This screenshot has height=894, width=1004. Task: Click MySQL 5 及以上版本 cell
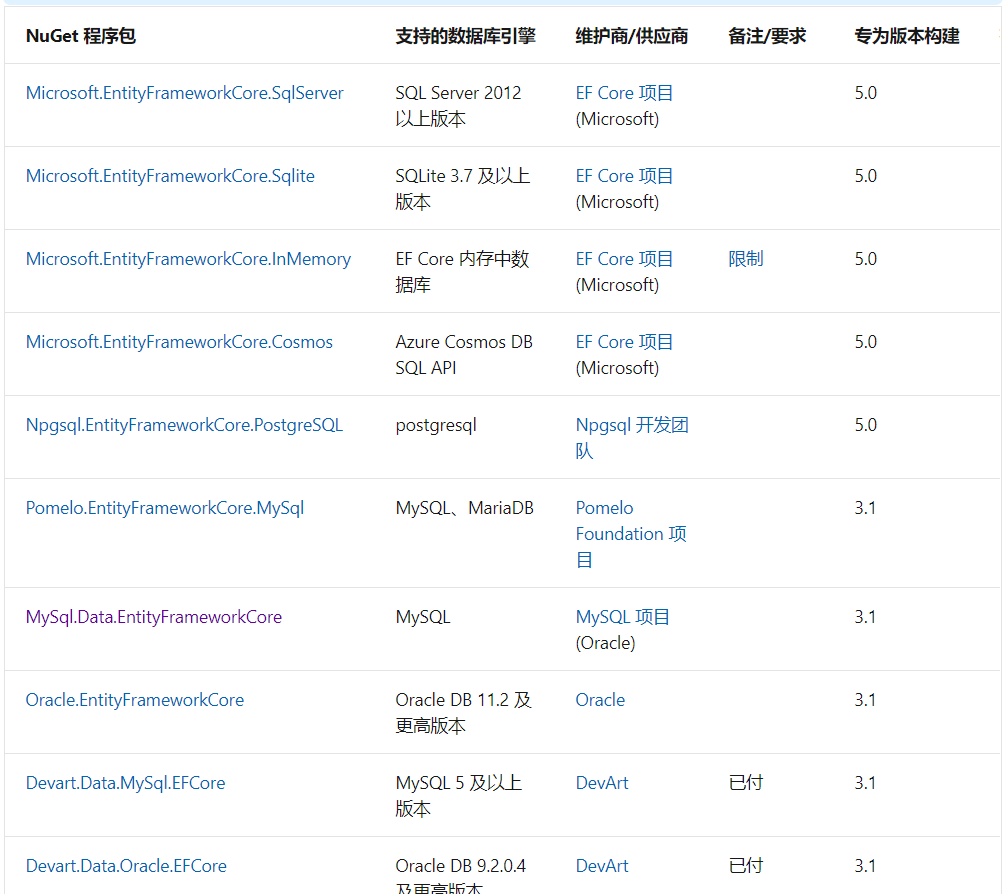458,796
